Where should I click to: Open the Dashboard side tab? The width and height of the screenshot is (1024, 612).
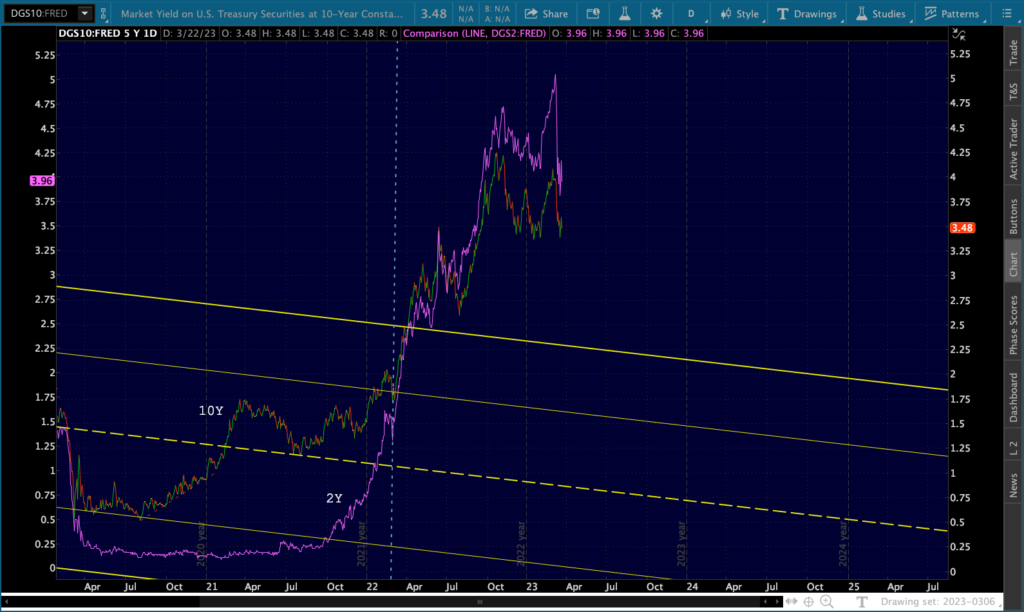point(1013,397)
